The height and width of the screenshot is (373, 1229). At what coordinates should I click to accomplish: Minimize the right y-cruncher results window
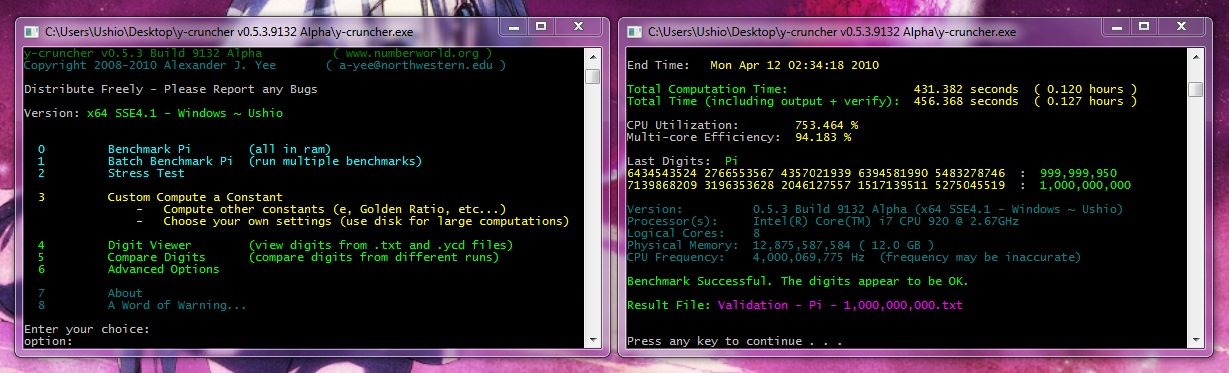1118,27
